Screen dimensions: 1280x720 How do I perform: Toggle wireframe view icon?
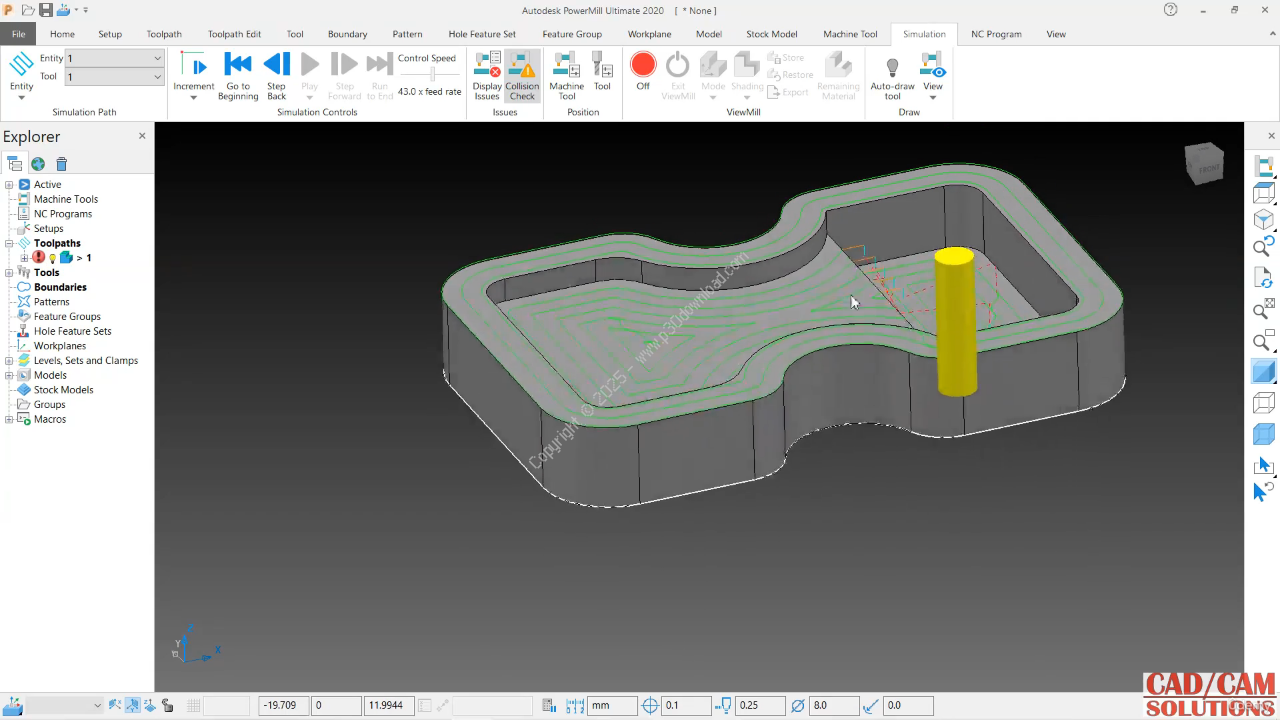[1264, 403]
